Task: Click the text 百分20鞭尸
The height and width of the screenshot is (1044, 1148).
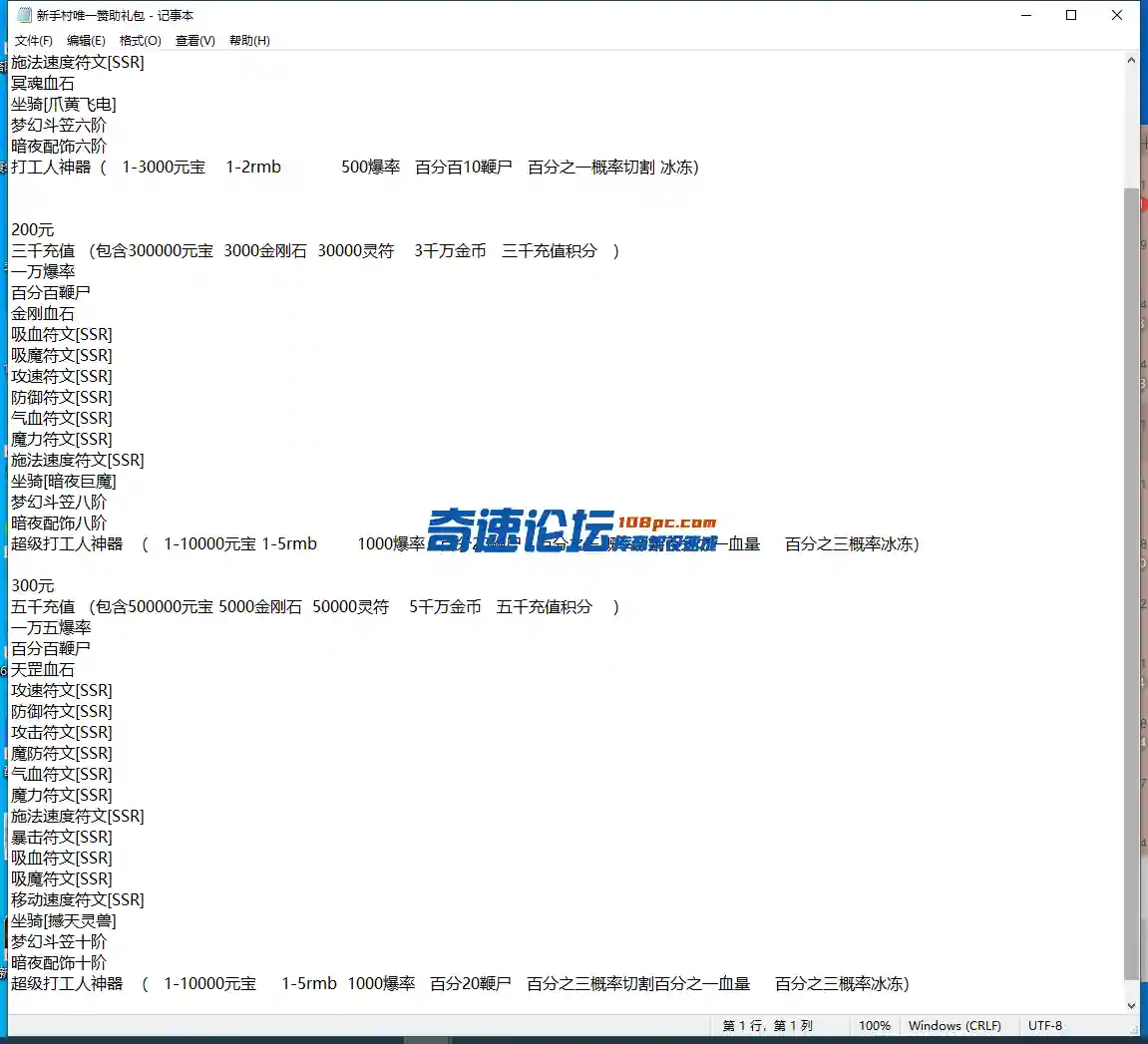Action: pyautogui.click(x=470, y=983)
